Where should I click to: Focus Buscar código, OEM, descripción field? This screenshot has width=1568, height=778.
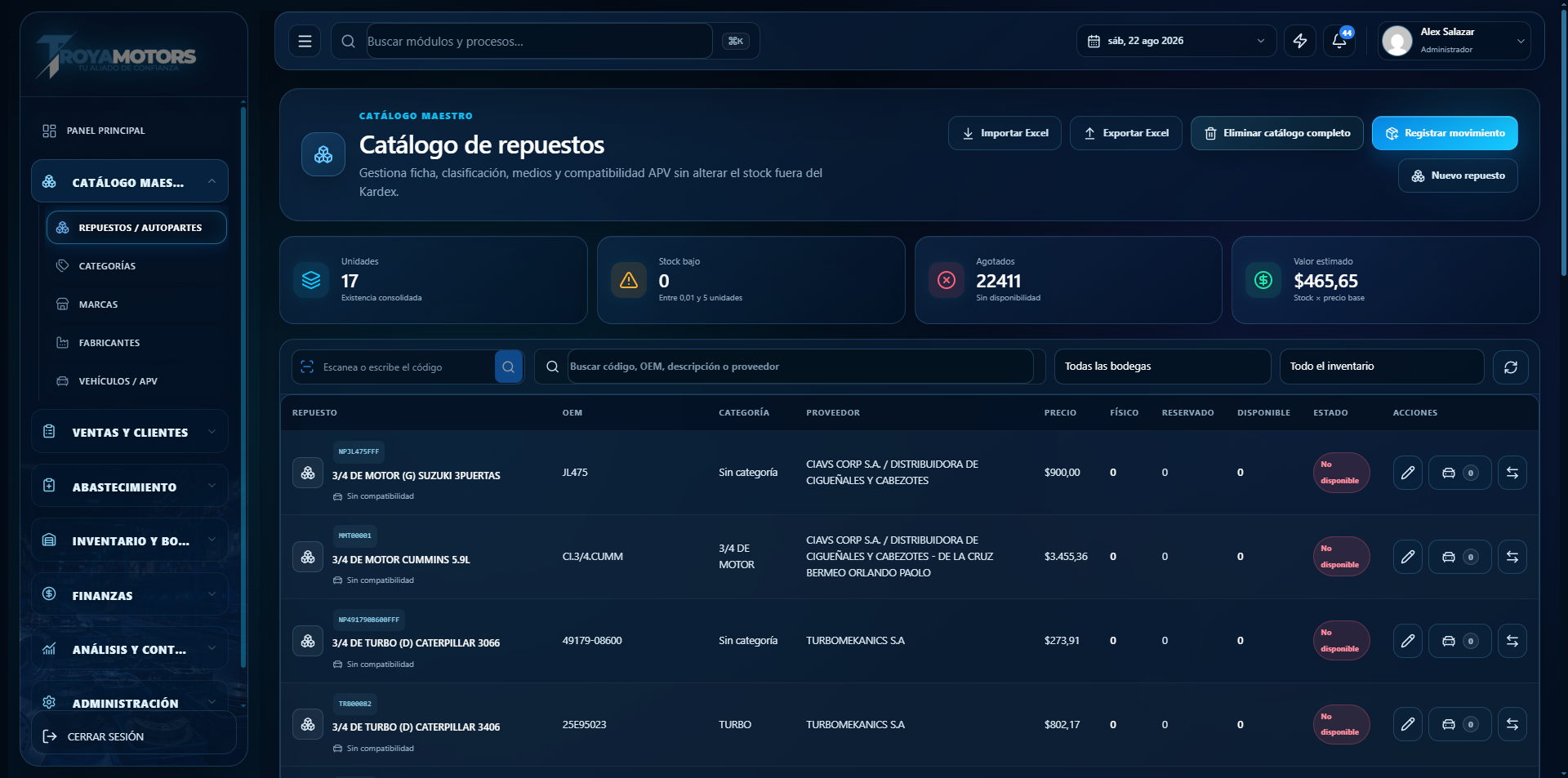tap(800, 367)
